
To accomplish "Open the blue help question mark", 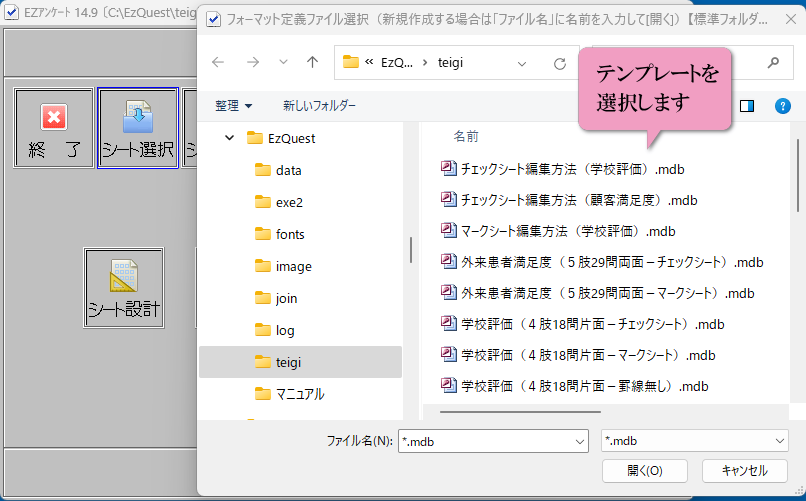I will click(x=782, y=106).
